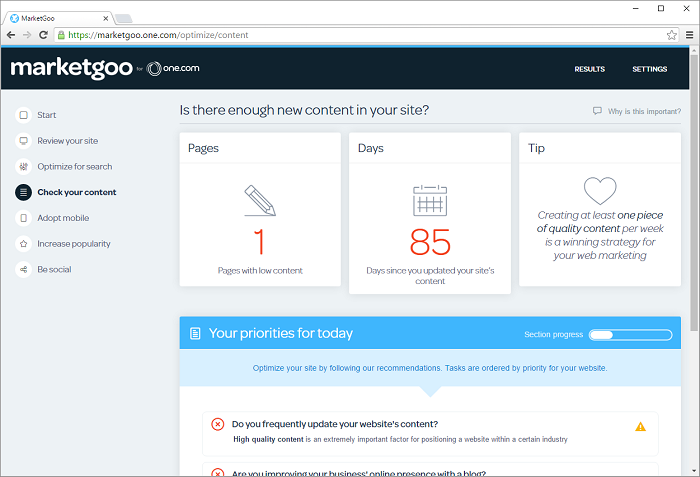
Task: Click the Increase popularity star icon
Action: [24, 244]
